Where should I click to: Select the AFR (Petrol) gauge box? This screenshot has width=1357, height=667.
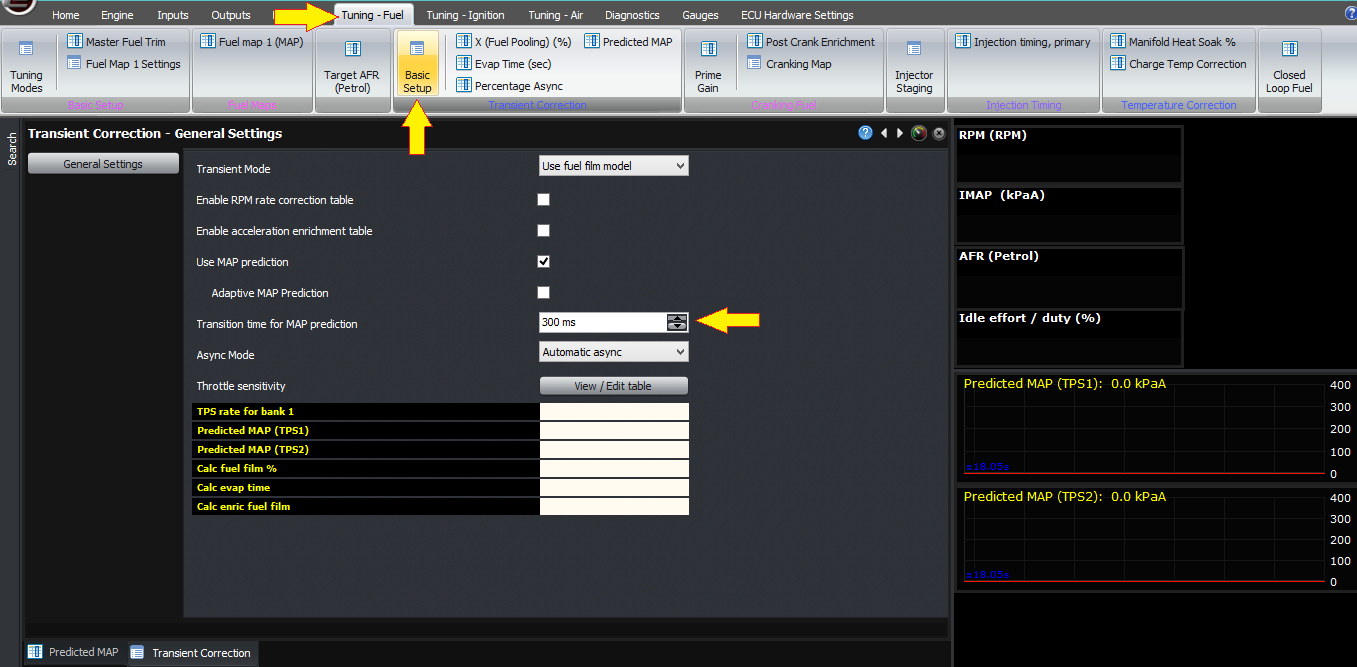pyautogui.click(x=1069, y=276)
